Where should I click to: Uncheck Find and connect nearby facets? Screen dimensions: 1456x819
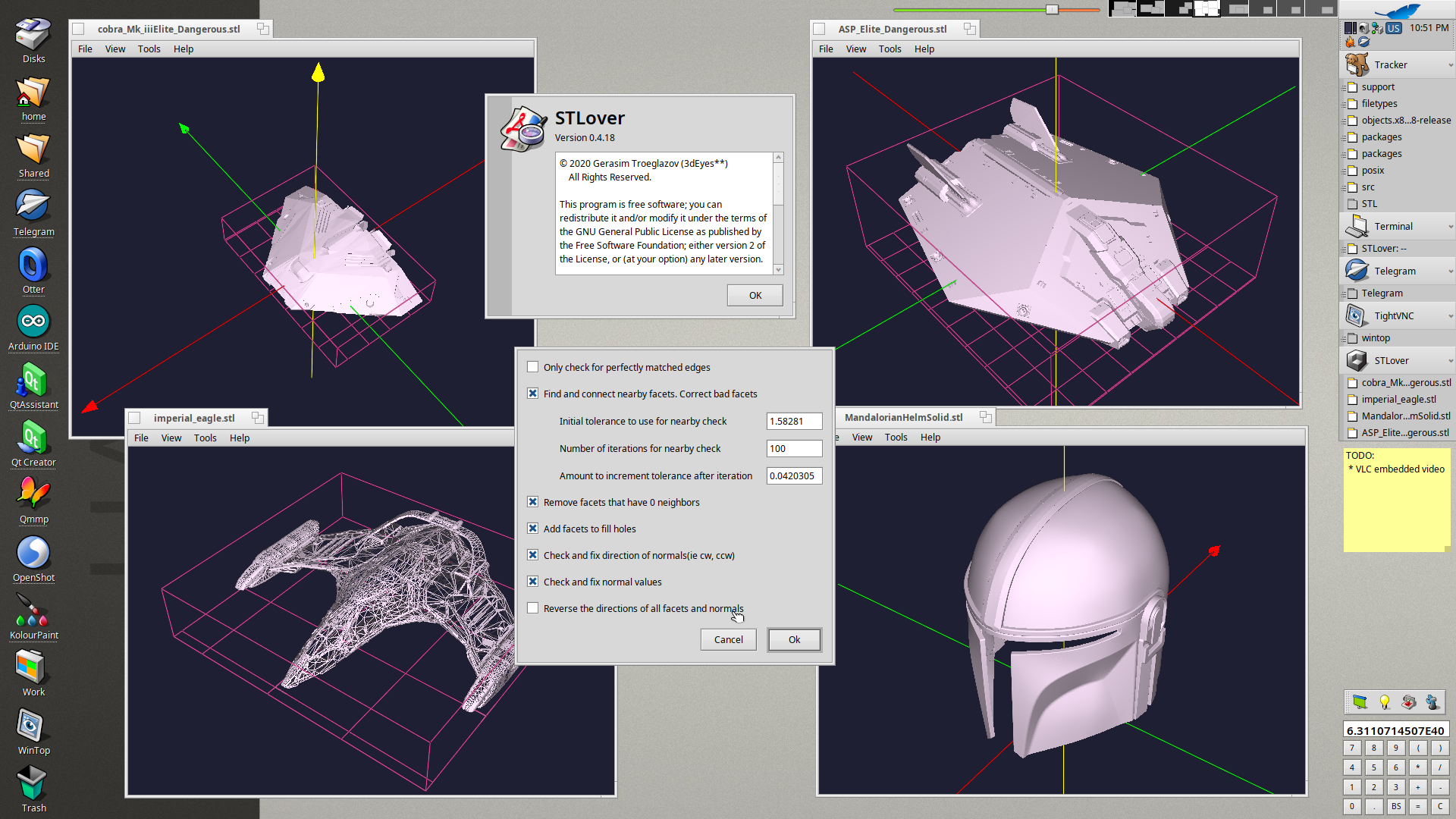click(533, 394)
